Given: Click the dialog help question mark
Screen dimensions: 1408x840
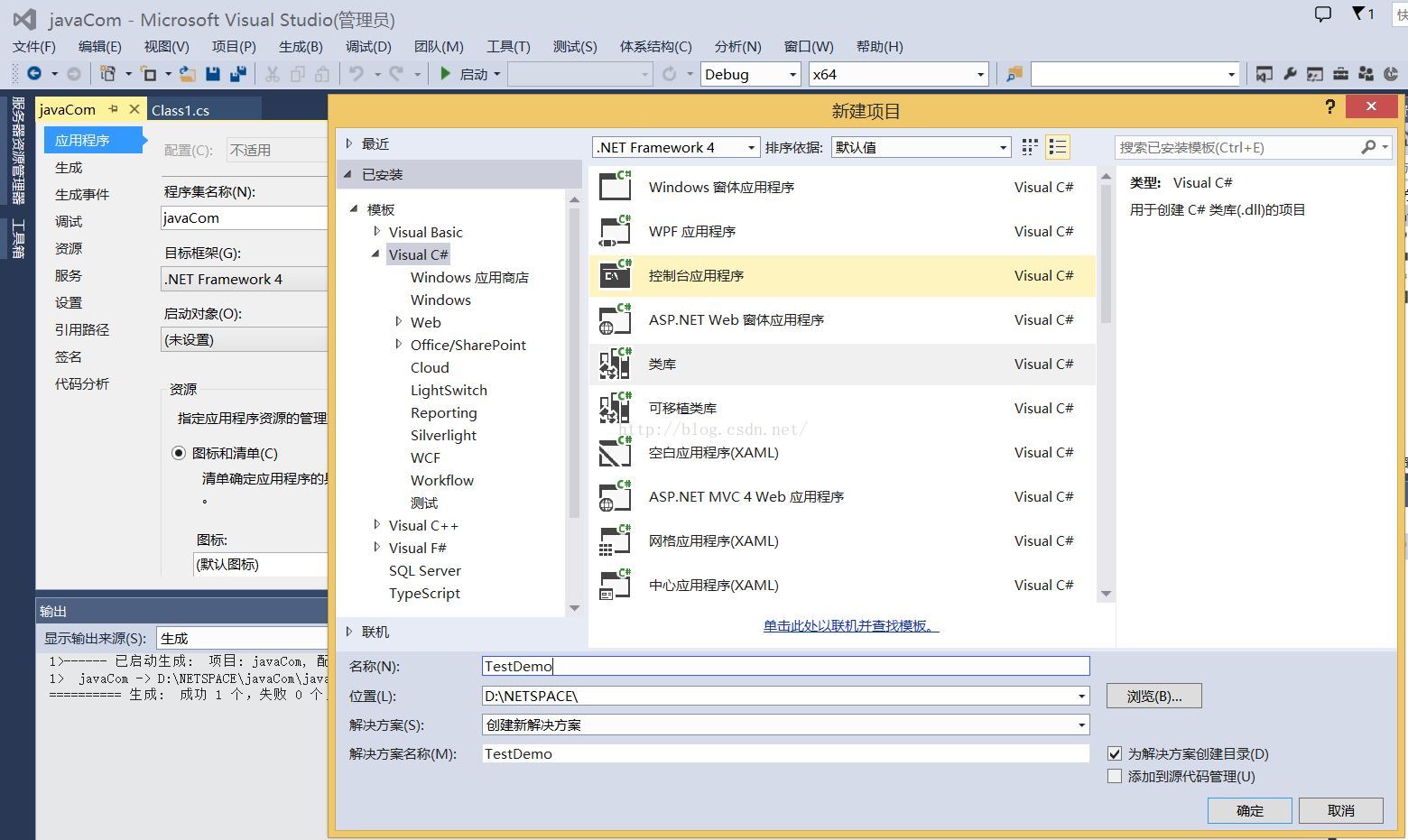Looking at the screenshot, I should tap(1329, 106).
